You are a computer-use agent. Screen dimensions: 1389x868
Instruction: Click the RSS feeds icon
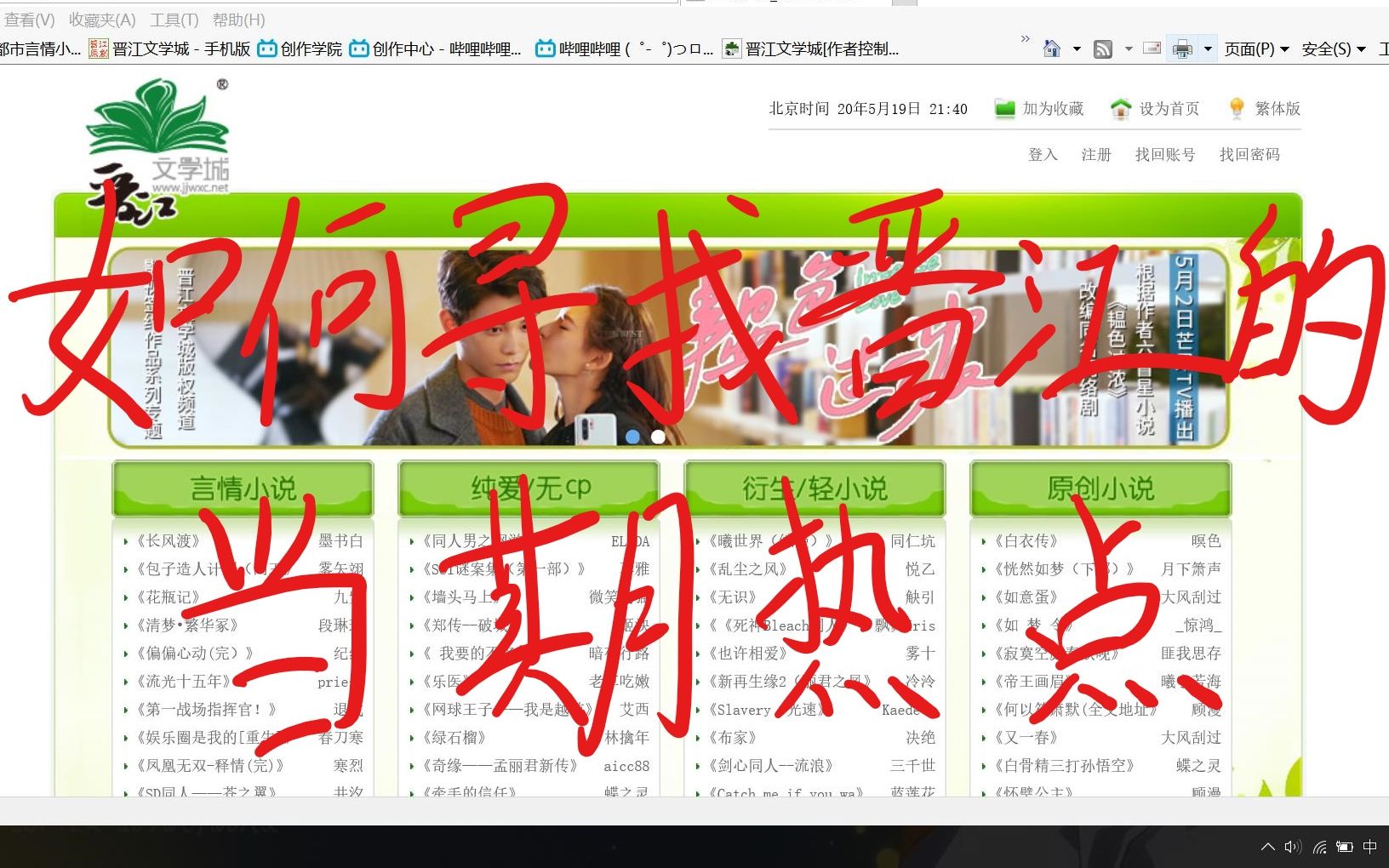(1103, 49)
